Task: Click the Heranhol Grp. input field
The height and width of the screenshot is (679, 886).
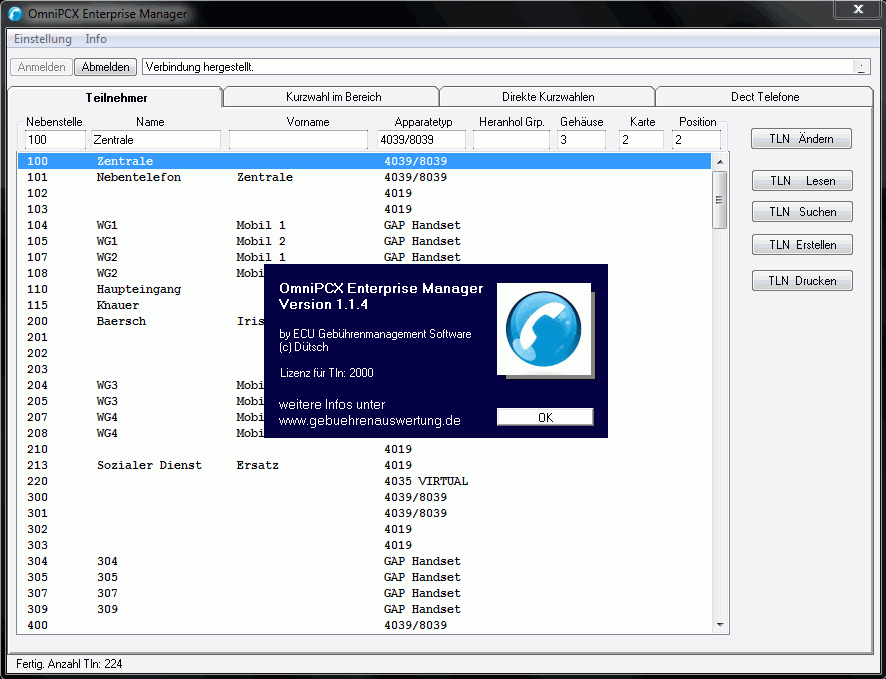Action: coord(511,140)
